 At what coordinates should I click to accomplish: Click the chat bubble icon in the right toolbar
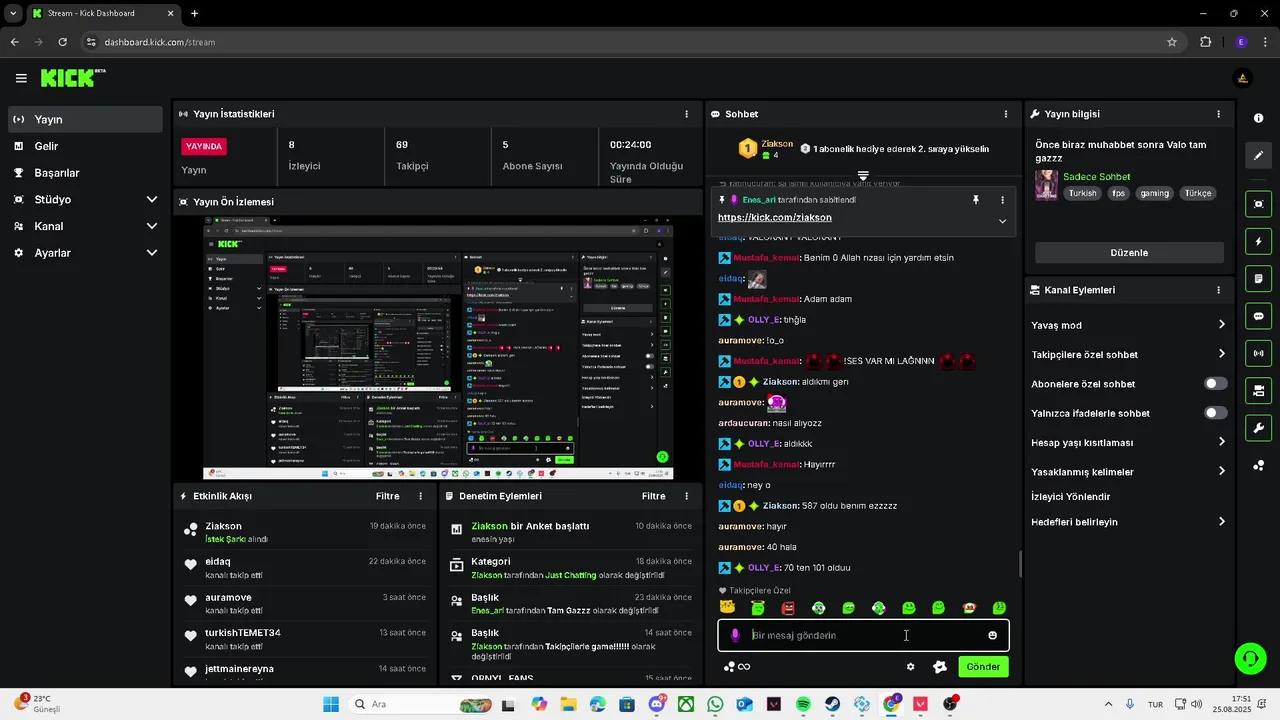[x=1258, y=316]
